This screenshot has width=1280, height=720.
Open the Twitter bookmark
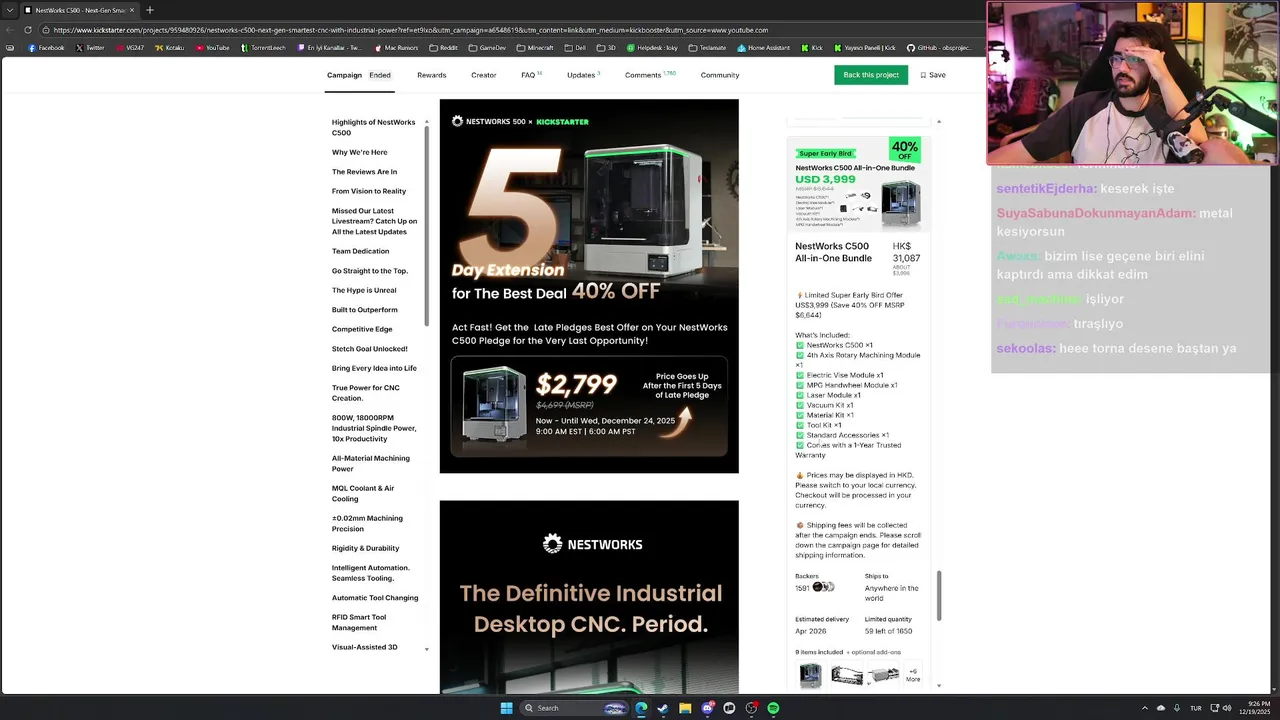(89, 48)
